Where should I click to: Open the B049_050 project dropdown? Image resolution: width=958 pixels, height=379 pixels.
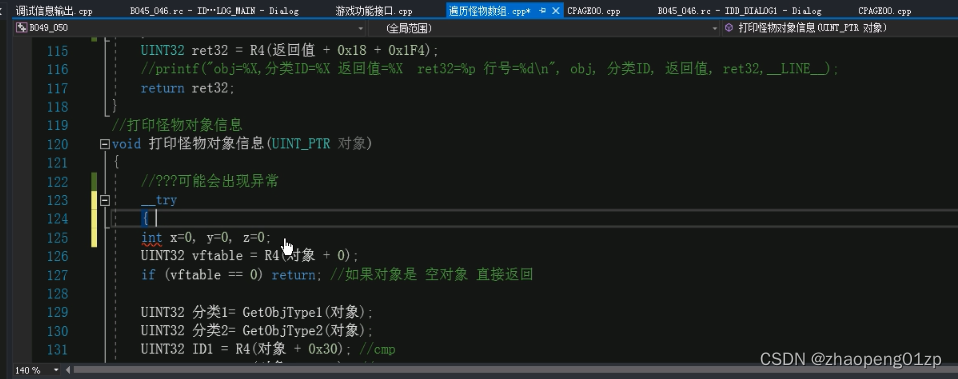[x=360, y=28]
